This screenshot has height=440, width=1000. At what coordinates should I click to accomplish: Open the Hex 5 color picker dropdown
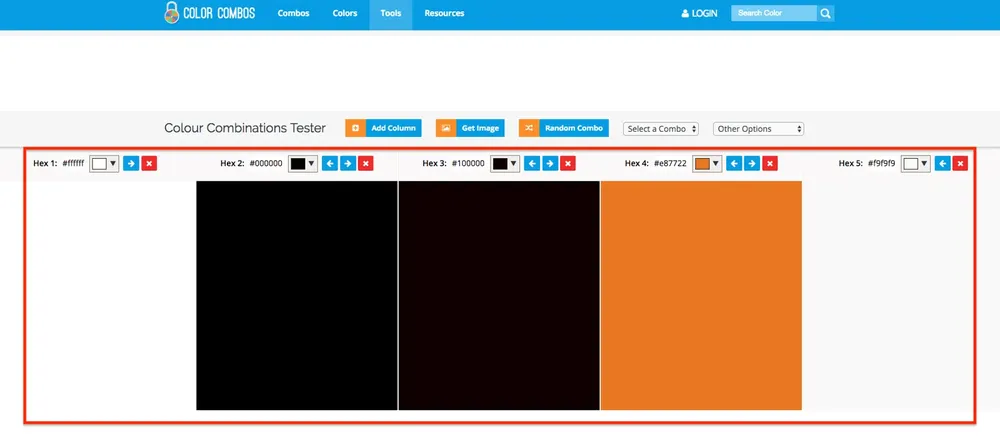(x=916, y=164)
